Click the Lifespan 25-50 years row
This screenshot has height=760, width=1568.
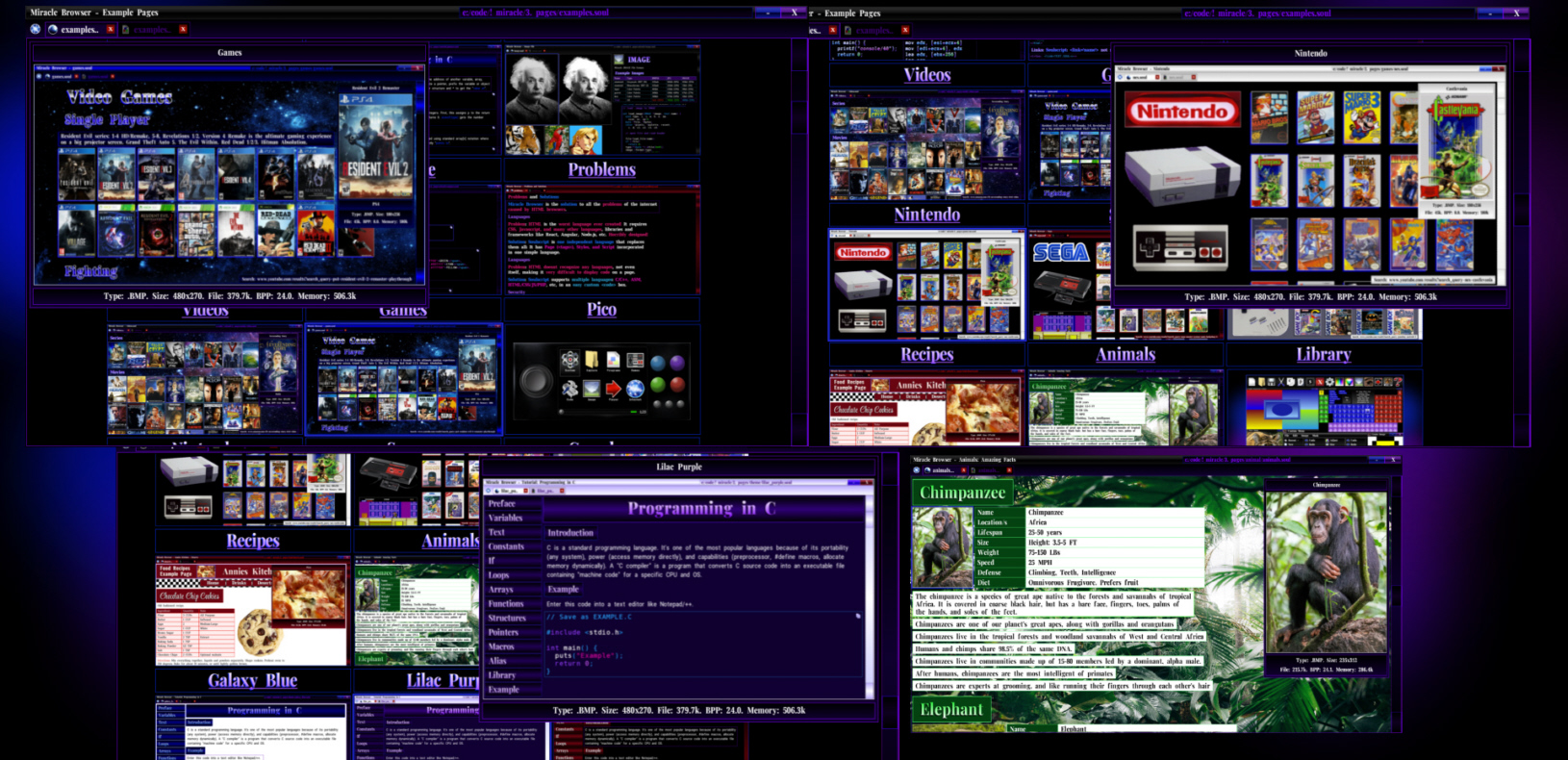1088,532
